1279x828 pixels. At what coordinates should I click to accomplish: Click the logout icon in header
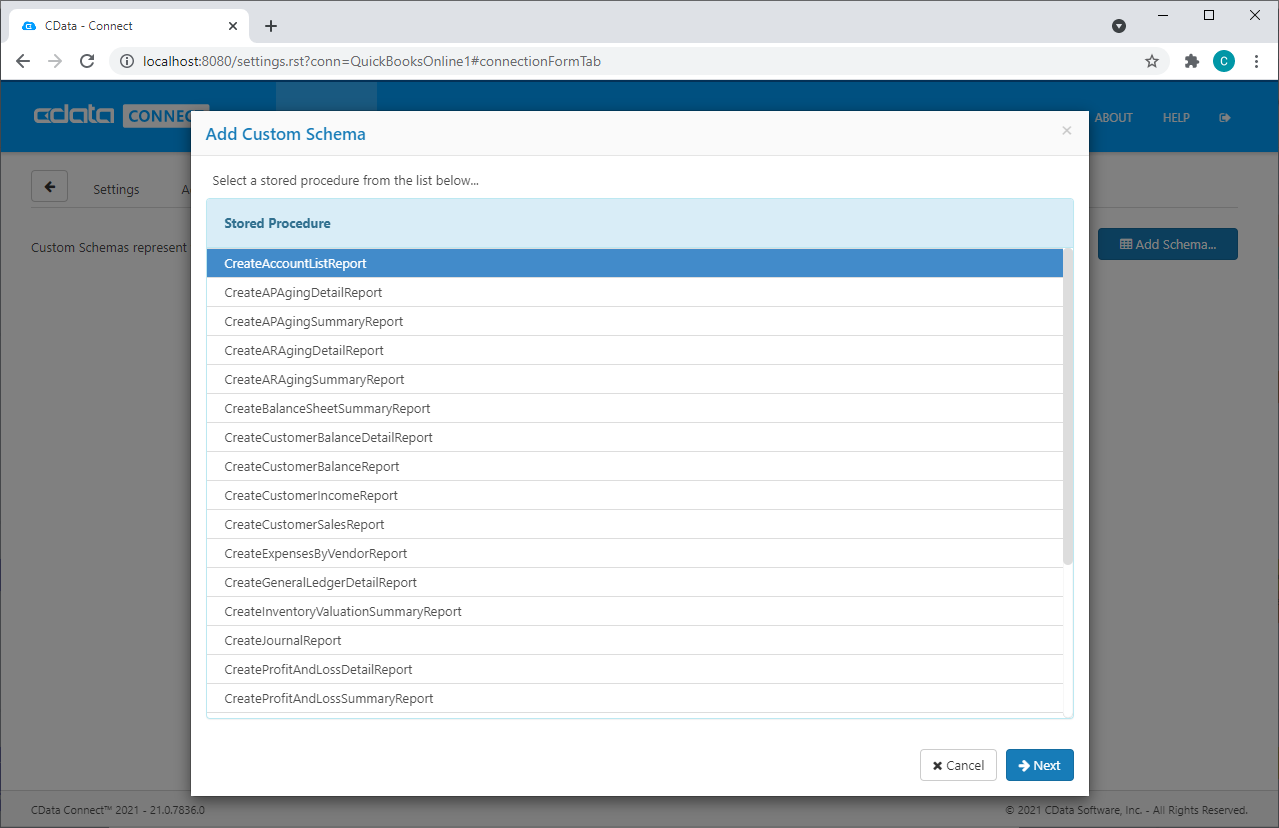click(1225, 118)
